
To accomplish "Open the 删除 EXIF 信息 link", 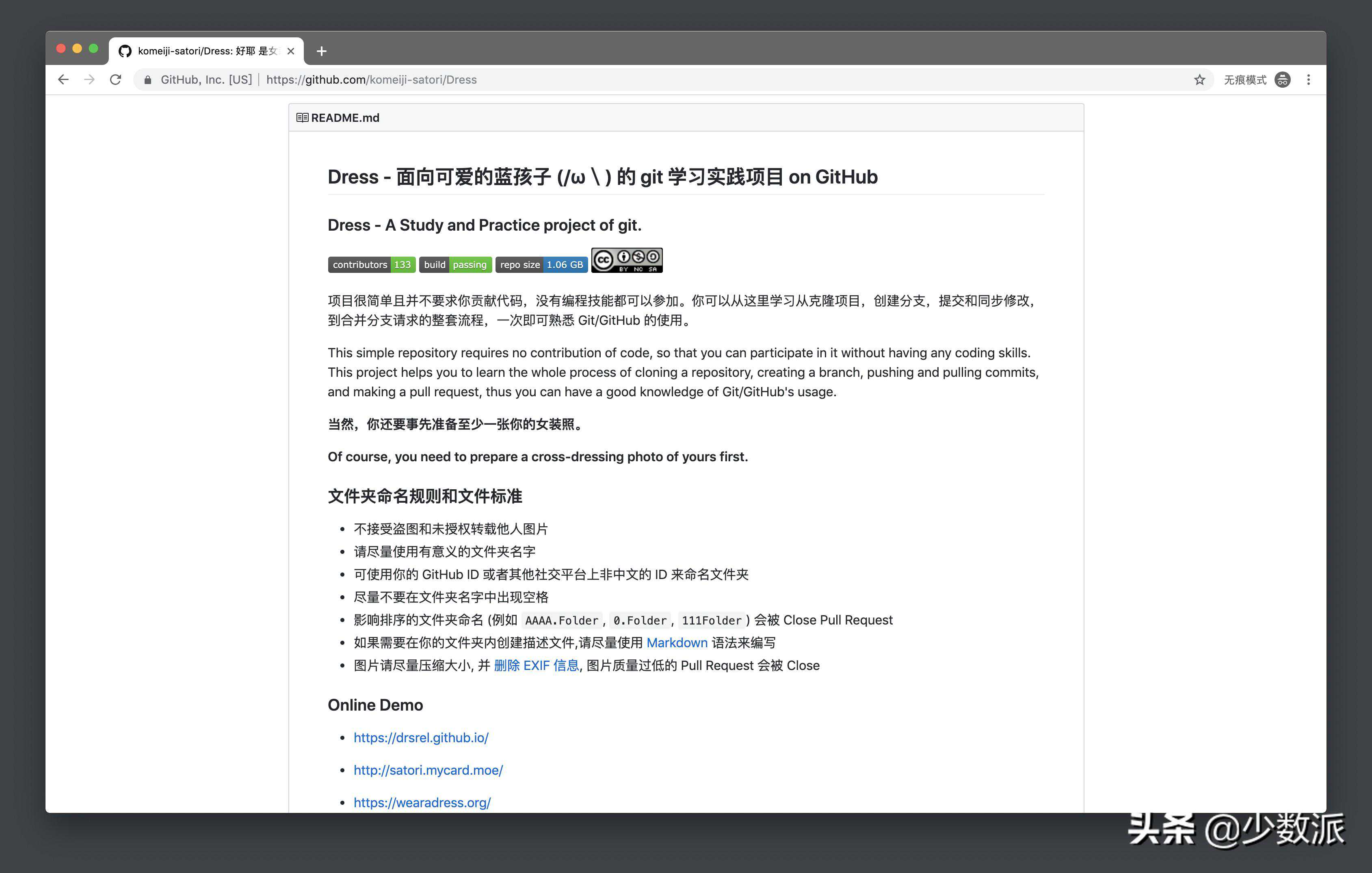I will (x=536, y=666).
